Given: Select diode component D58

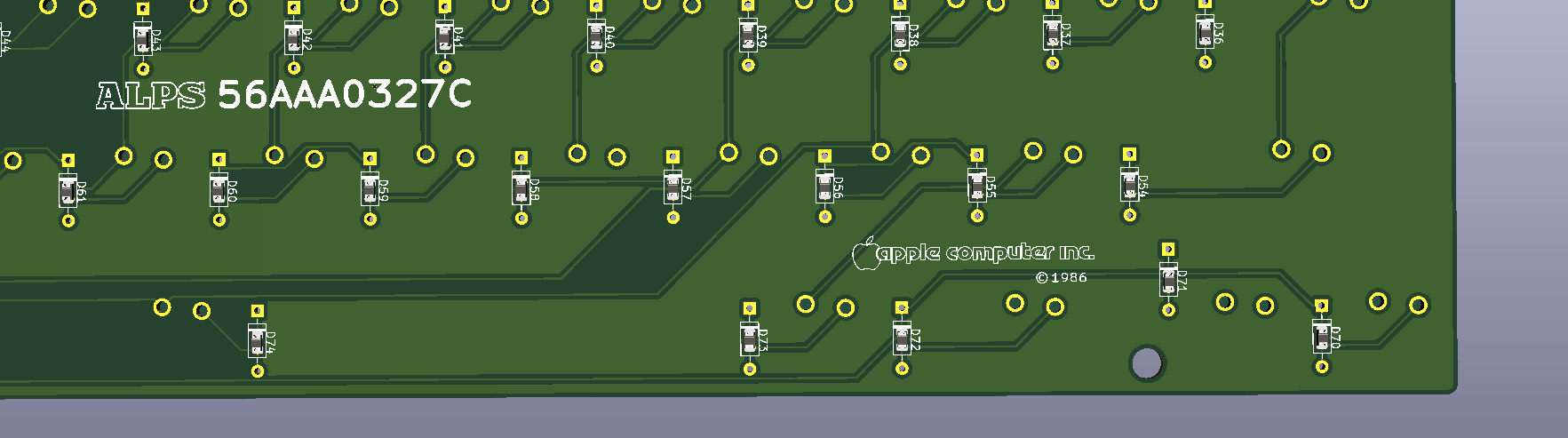Looking at the screenshot, I should pyautogui.click(x=521, y=187).
